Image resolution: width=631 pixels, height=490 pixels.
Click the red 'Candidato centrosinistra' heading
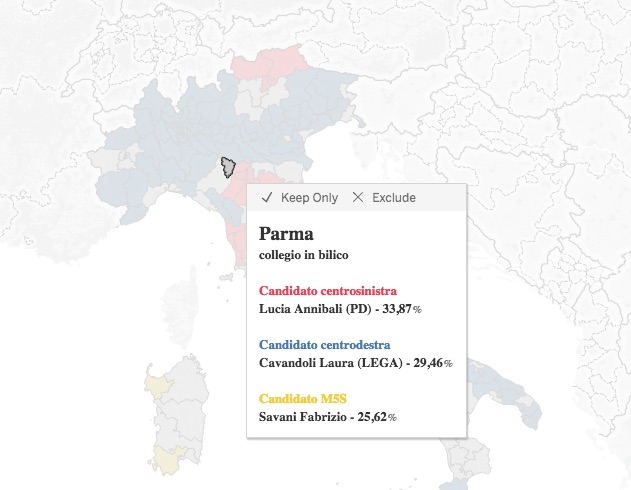[x=328, y=291]
